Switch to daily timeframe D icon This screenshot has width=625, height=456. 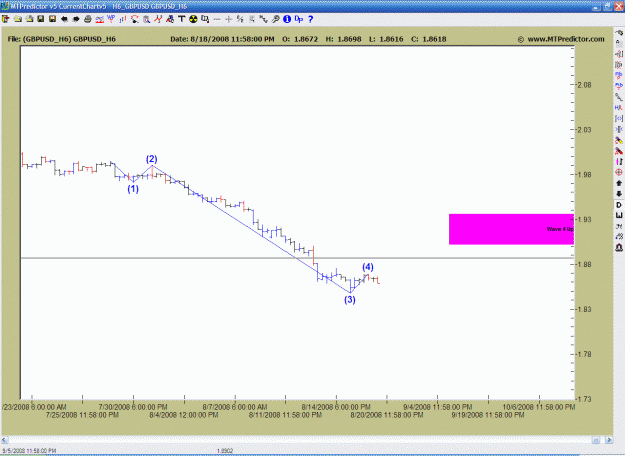[x=619, y=205]
